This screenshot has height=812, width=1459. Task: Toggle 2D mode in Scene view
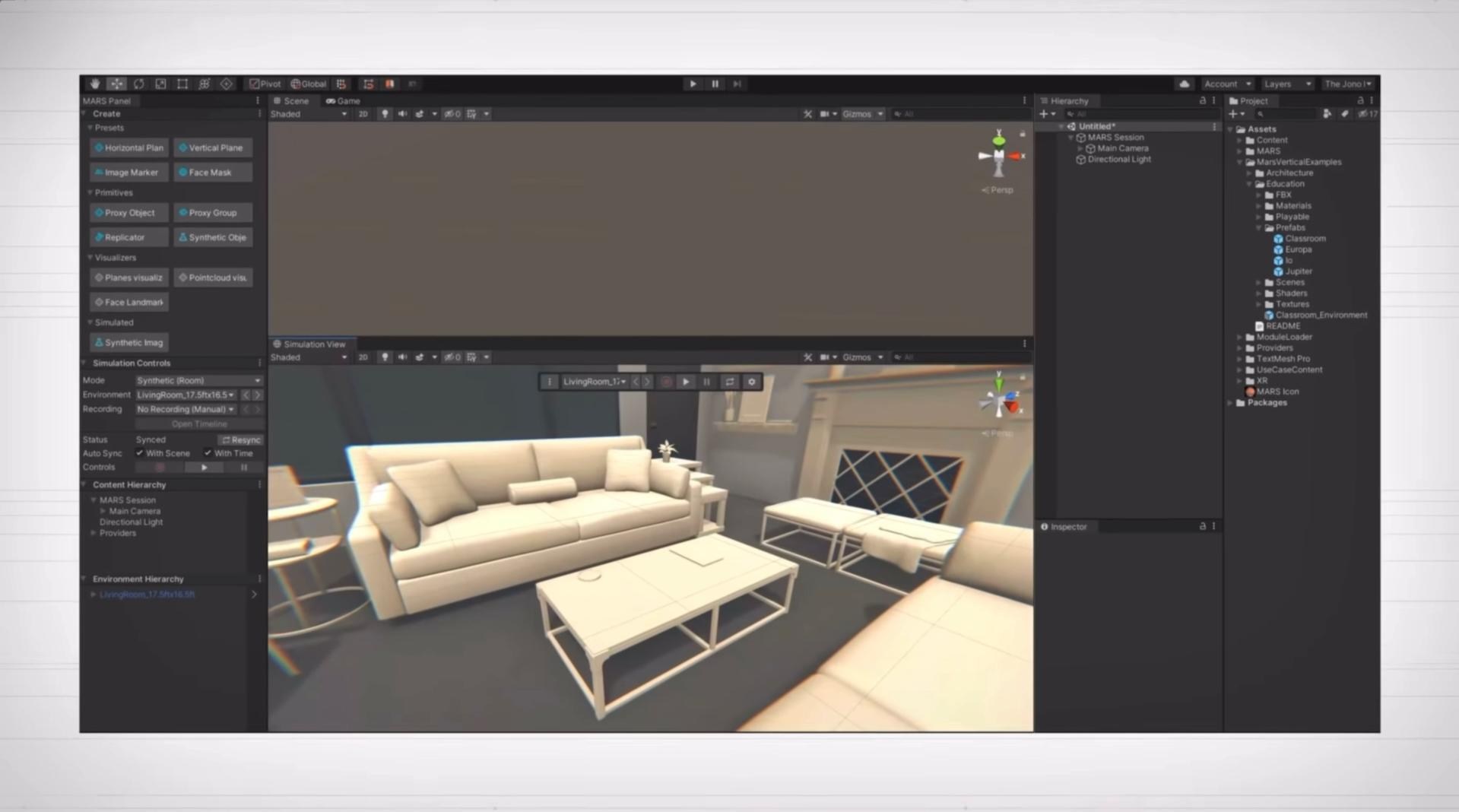[363, 114]
